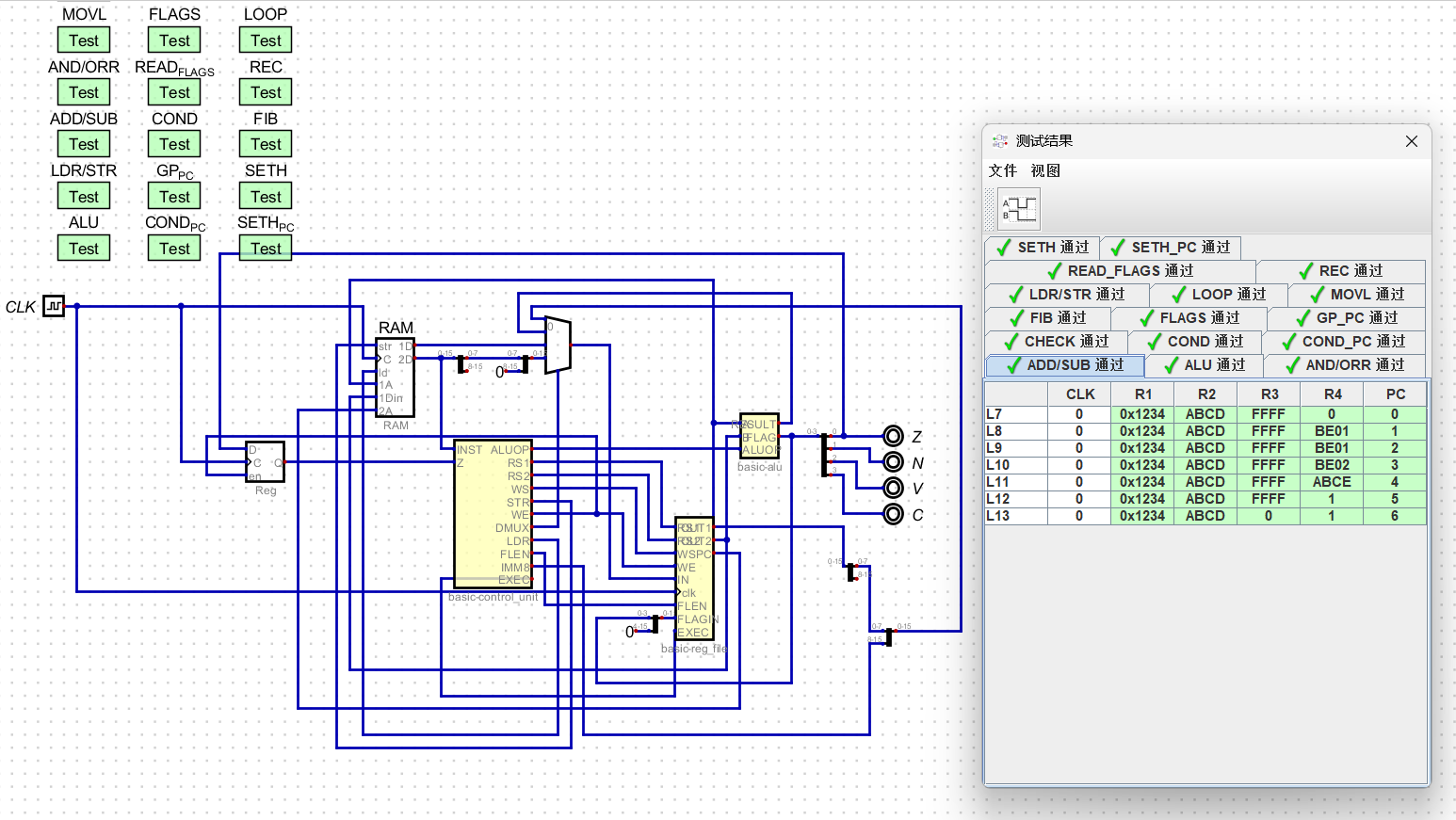Viewport: 1456px width, 820px height.
Task: Switch to the SETH 通过 tab
Action: tap(1043, 248)
